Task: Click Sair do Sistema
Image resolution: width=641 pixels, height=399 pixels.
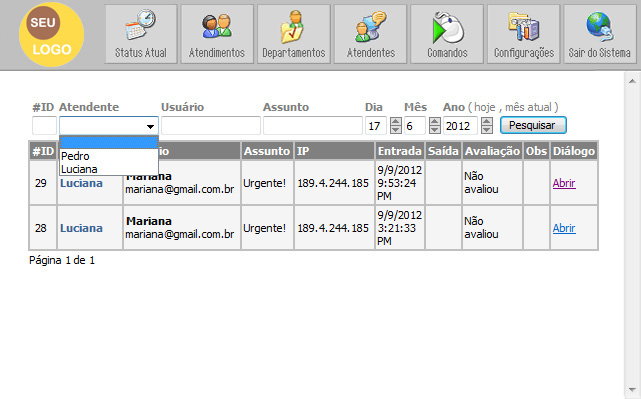Action: [x=600, y=34]
